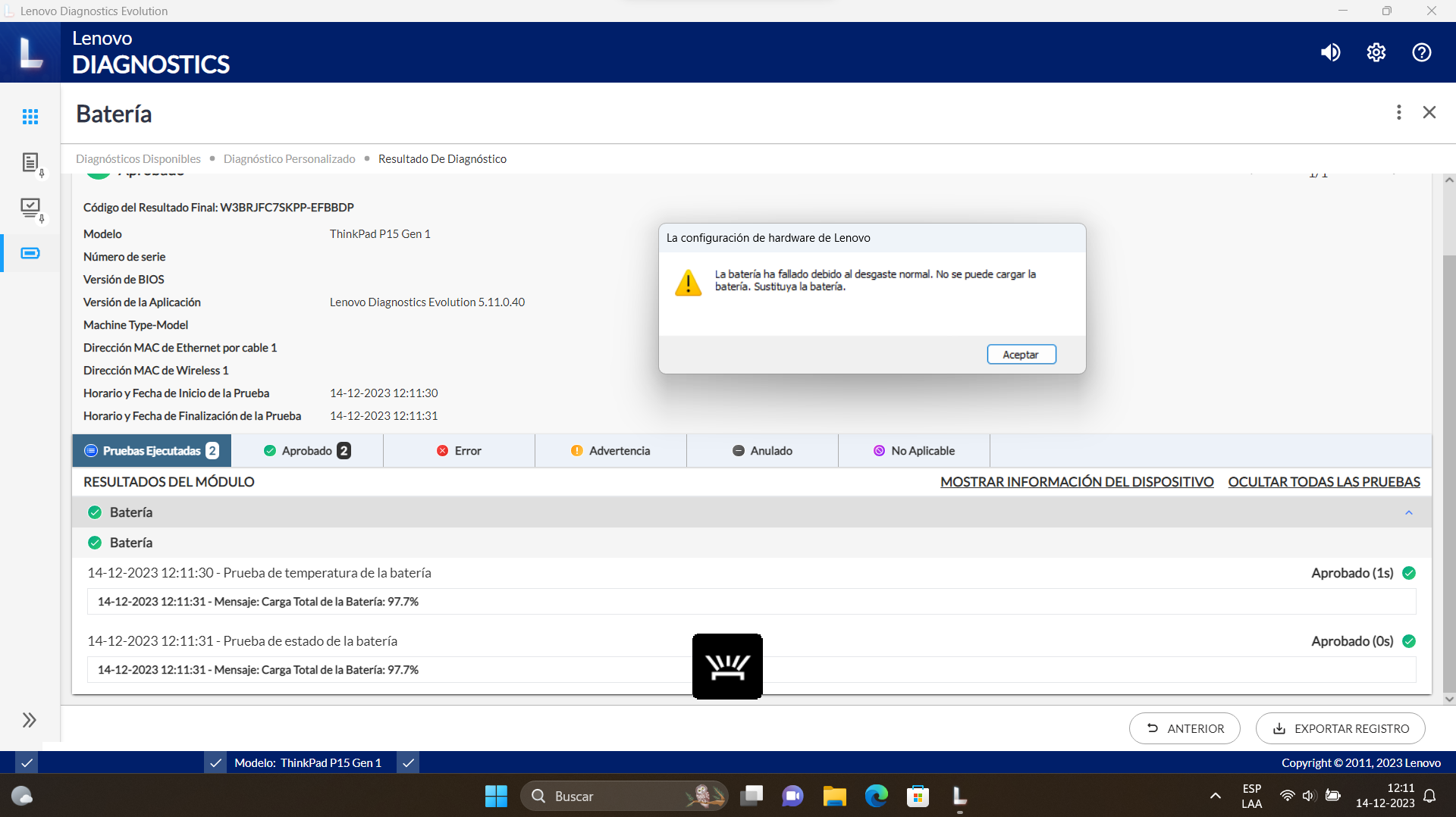Open Task View on taskbar
This screenshot has width=1456, height=817.
(752, 796)
